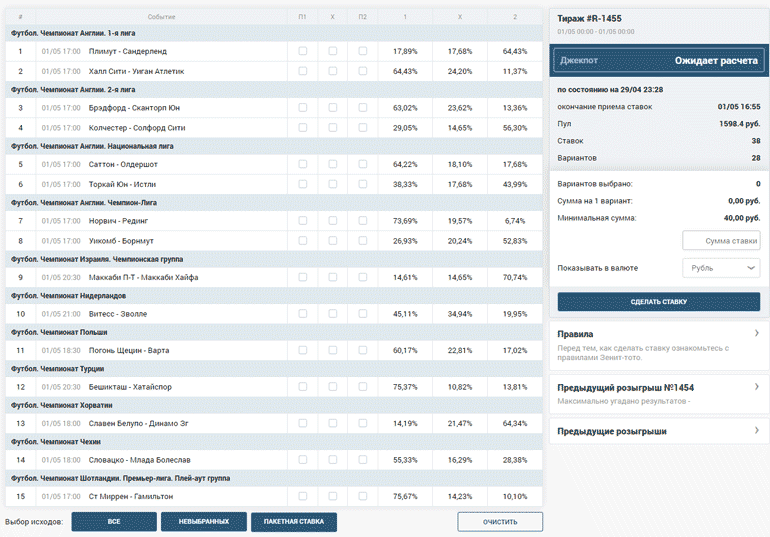The image size is (770, 537).
Task: Check X for Витесс - Зволле match
Action: 333,313
